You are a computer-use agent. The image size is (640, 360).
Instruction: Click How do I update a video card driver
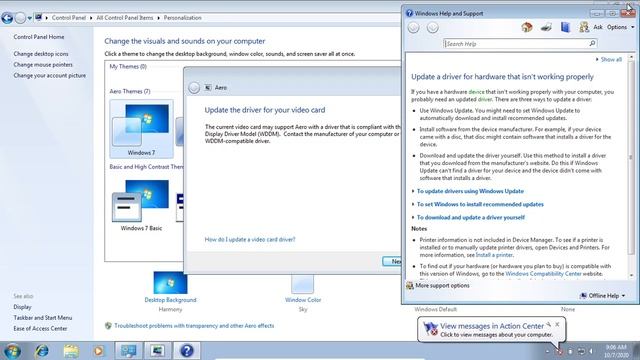pos(250,240)
